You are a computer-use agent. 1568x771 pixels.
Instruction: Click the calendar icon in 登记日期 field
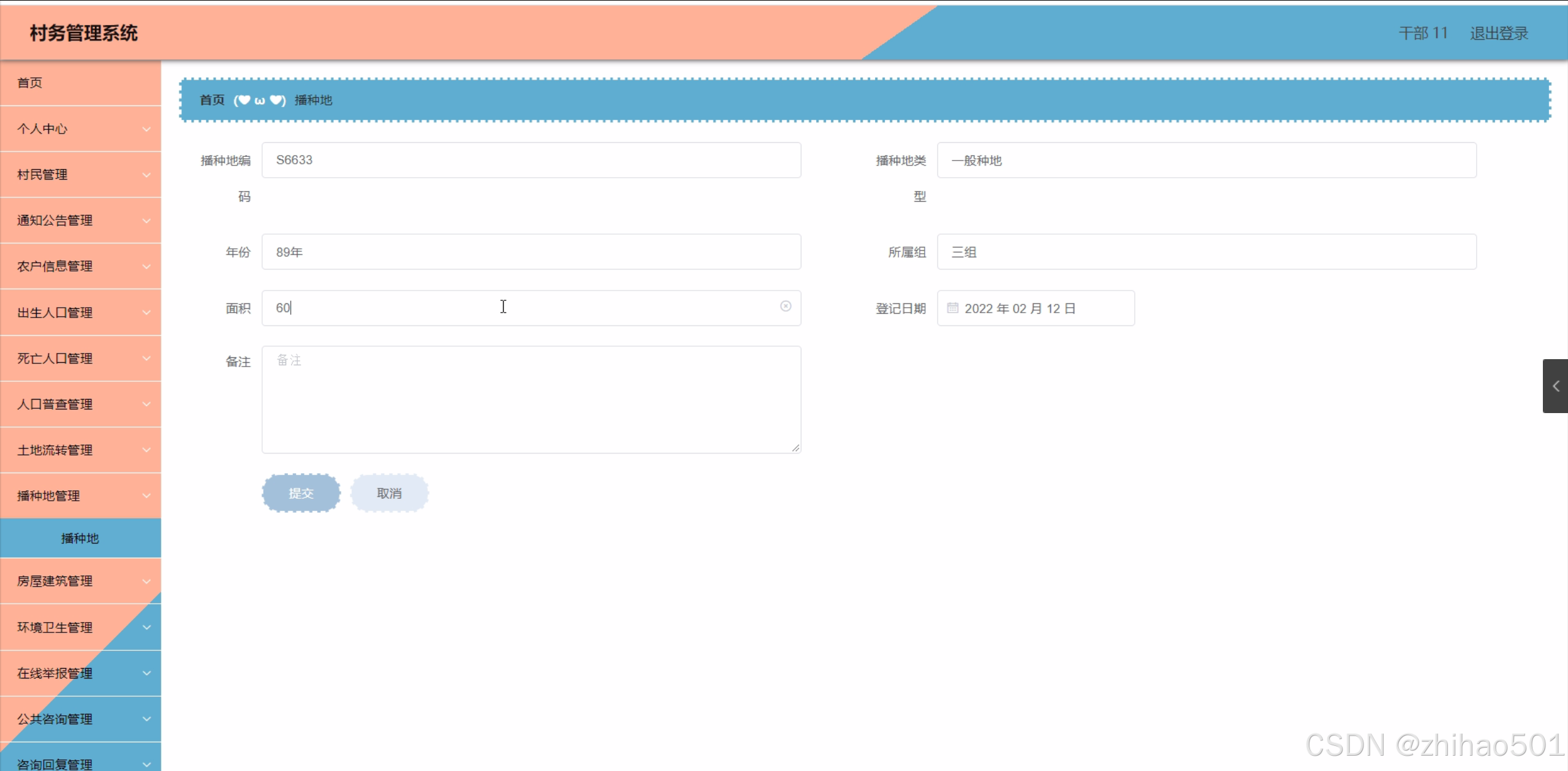[952, 308]
